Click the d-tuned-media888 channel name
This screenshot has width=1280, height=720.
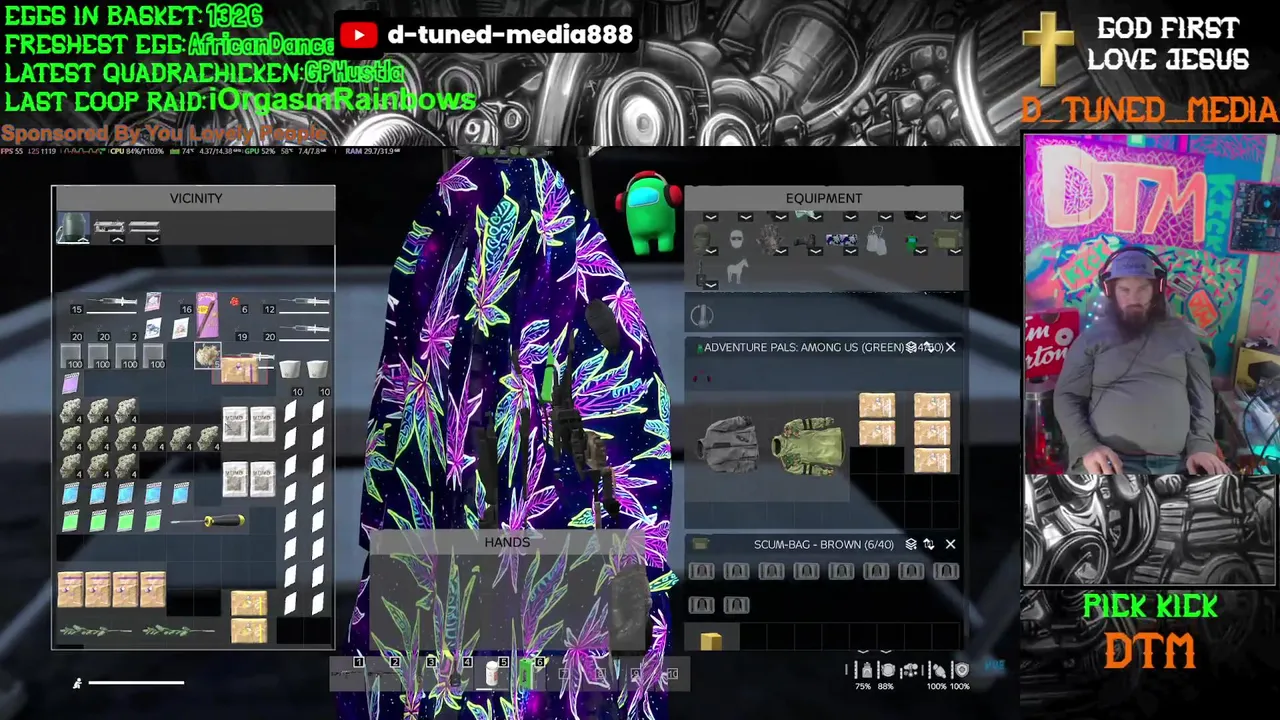click(x=509, y=35)
